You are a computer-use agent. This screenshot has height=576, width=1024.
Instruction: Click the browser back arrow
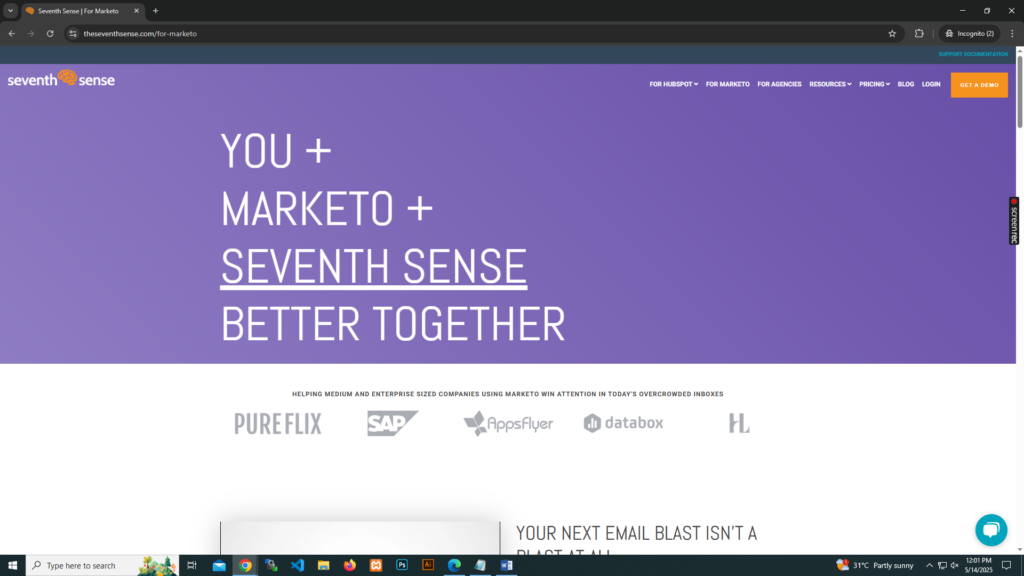(x=12, y=33)
